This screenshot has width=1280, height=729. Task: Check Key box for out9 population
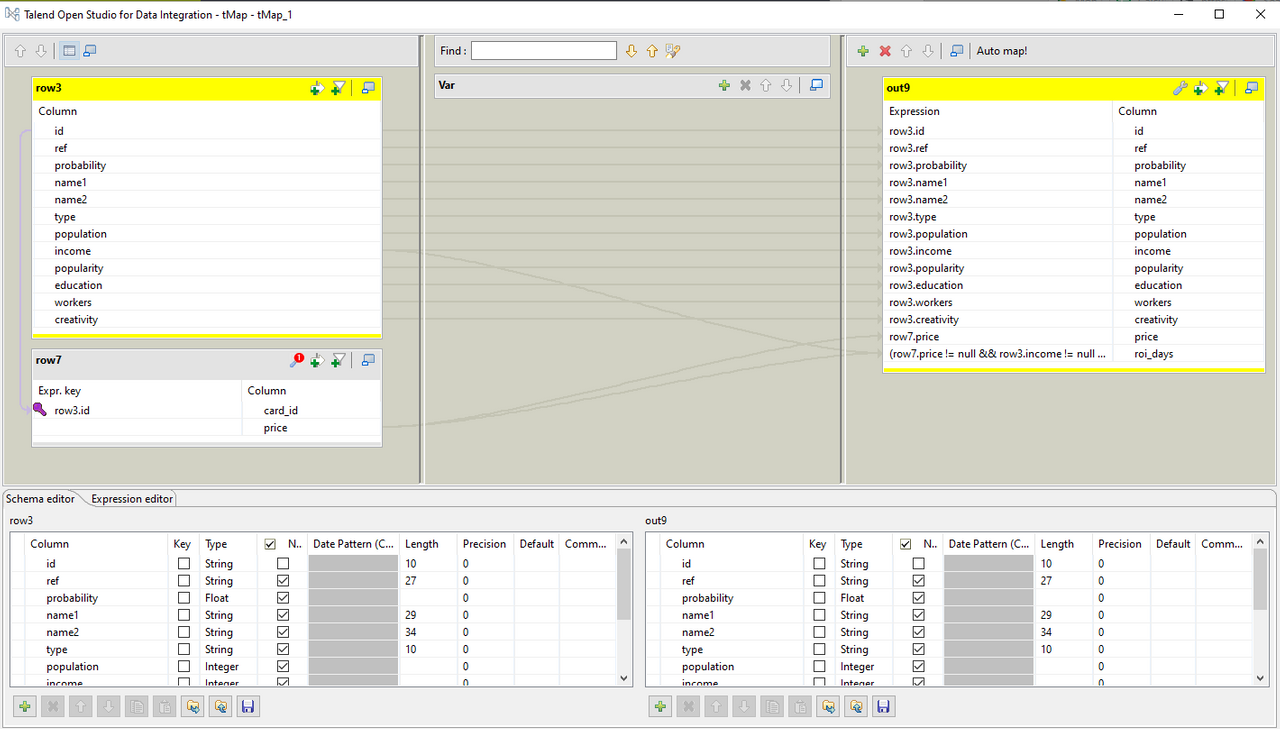(x=819, y=666)
